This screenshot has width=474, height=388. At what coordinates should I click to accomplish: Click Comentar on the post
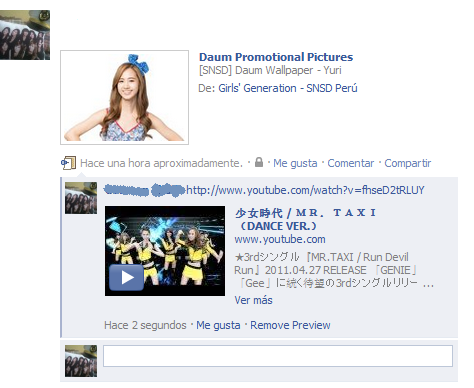(x=351, y=163)
